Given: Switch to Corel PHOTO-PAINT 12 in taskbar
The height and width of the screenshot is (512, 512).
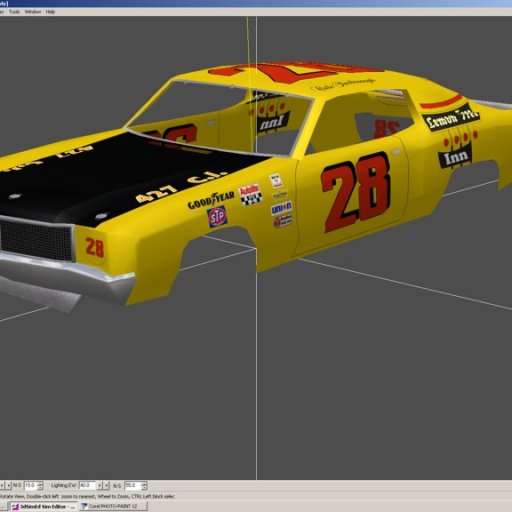Looking at the screenshot, I should pos(113,506).
